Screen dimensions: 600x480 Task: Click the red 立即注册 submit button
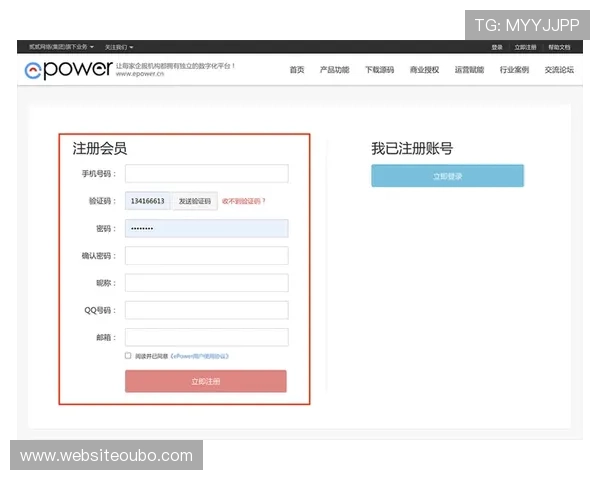tap(206, 381)
